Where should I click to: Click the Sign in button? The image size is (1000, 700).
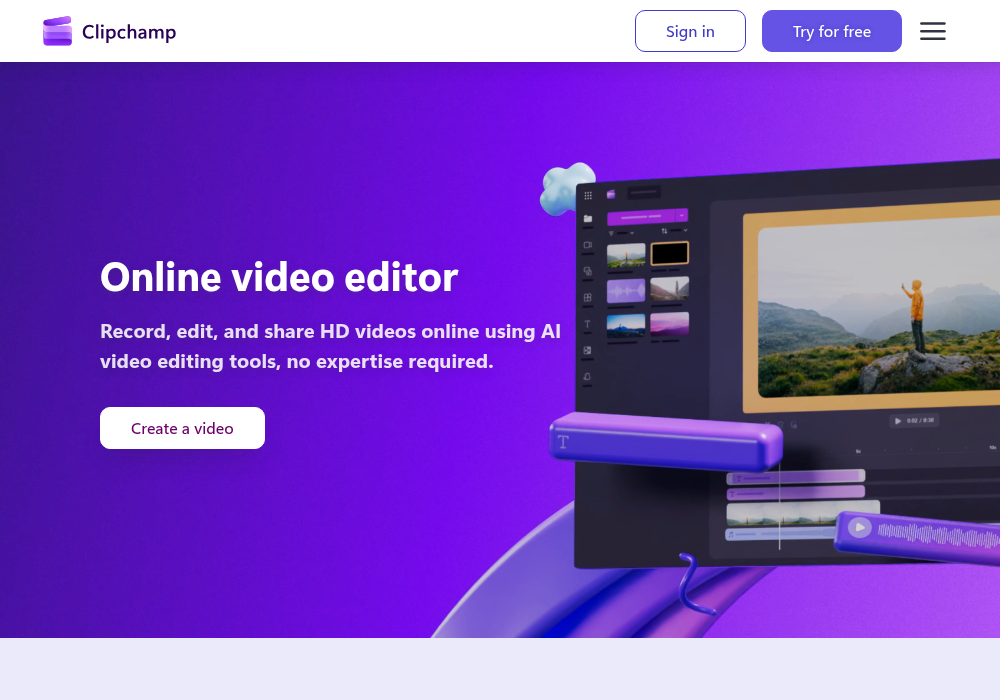point(690,31)
